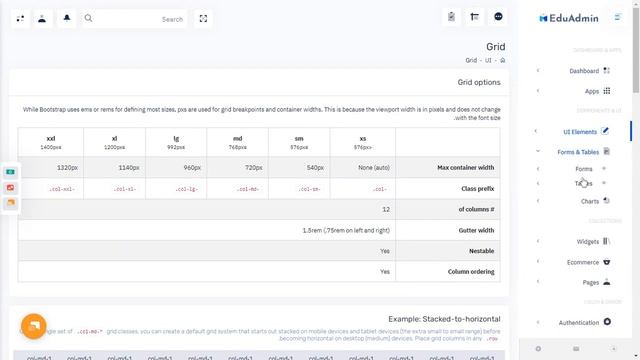640x360 pixels.
Task: Expand the Tables submenu chevron
Action: 538,184
